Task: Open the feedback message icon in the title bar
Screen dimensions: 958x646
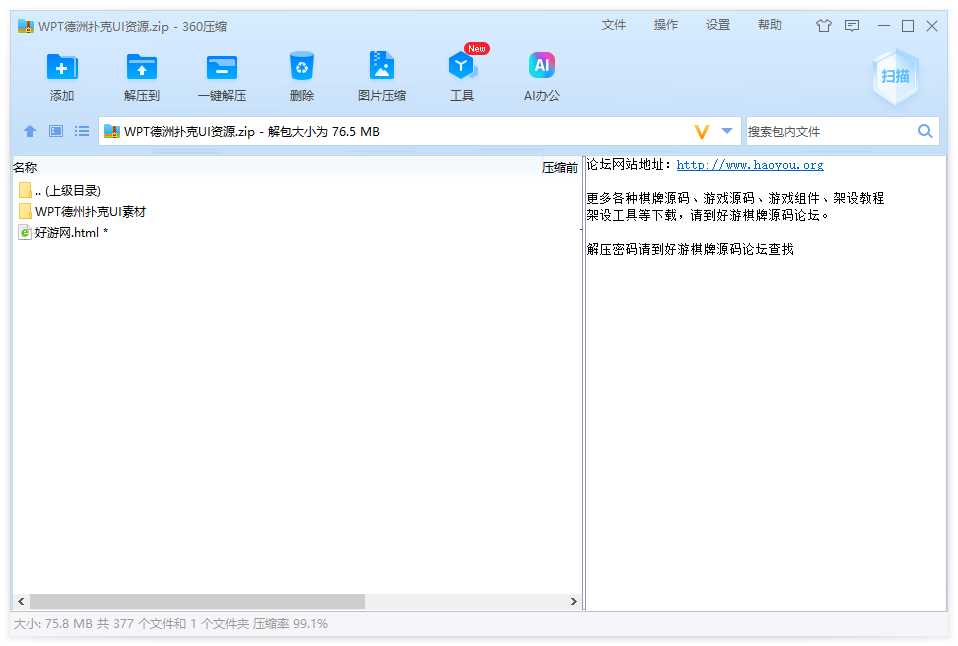Action: coord(852,26)
